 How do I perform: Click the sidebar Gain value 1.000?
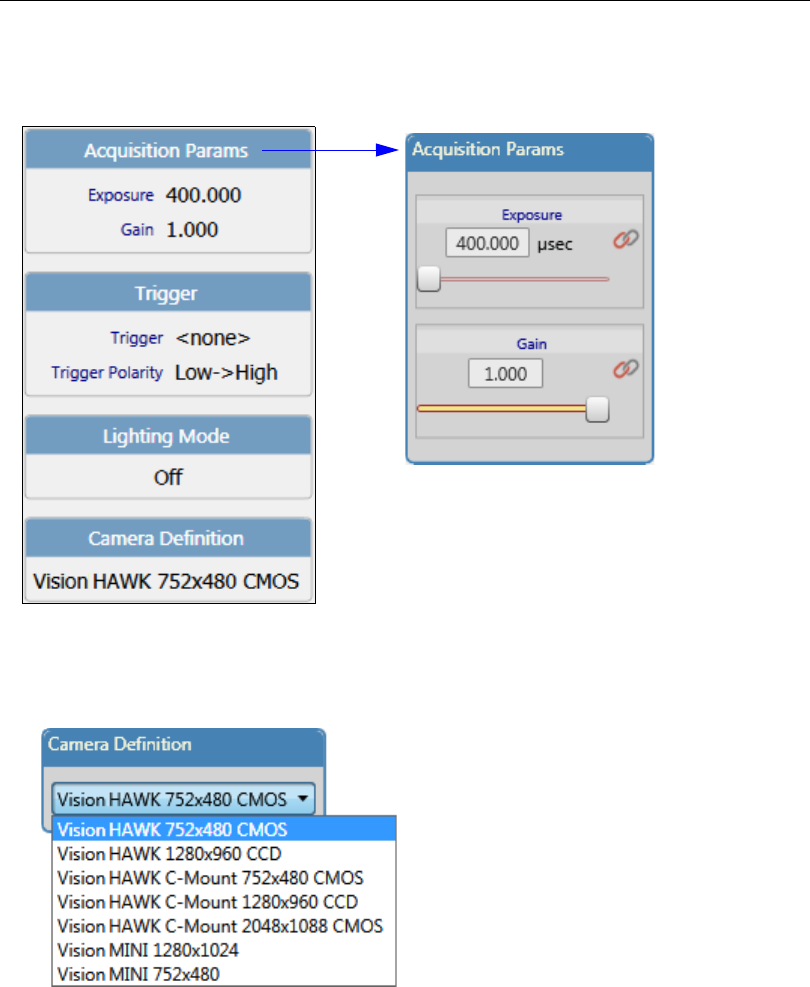pyautogui.click(x=192, y=230)
